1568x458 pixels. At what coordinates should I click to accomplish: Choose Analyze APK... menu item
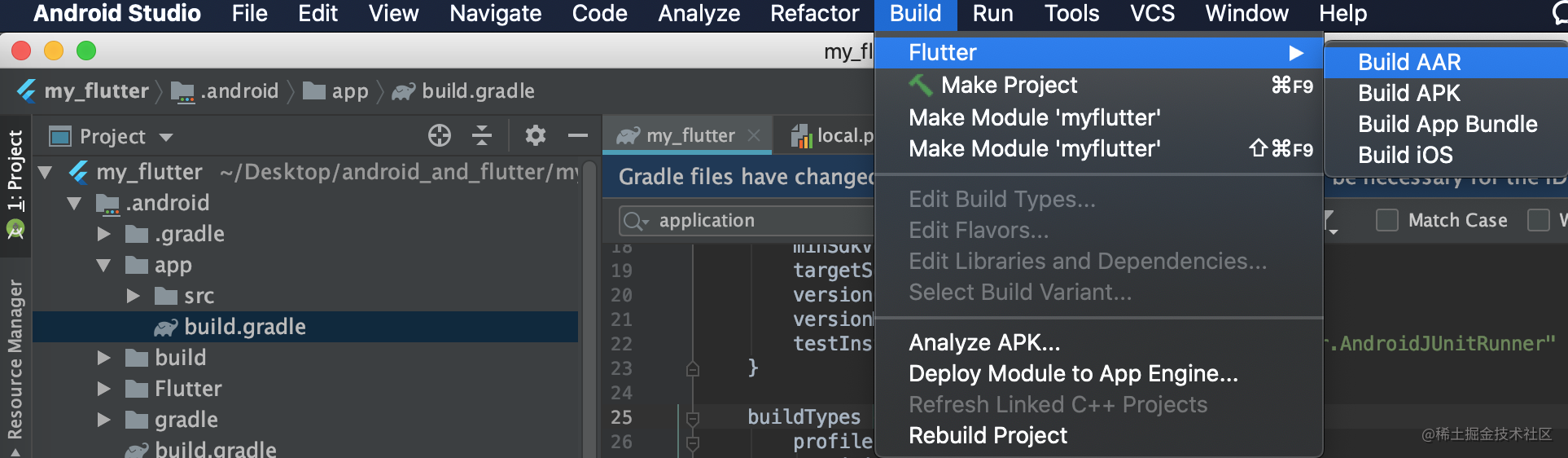pyautogui.click(x=1099, y=343)
